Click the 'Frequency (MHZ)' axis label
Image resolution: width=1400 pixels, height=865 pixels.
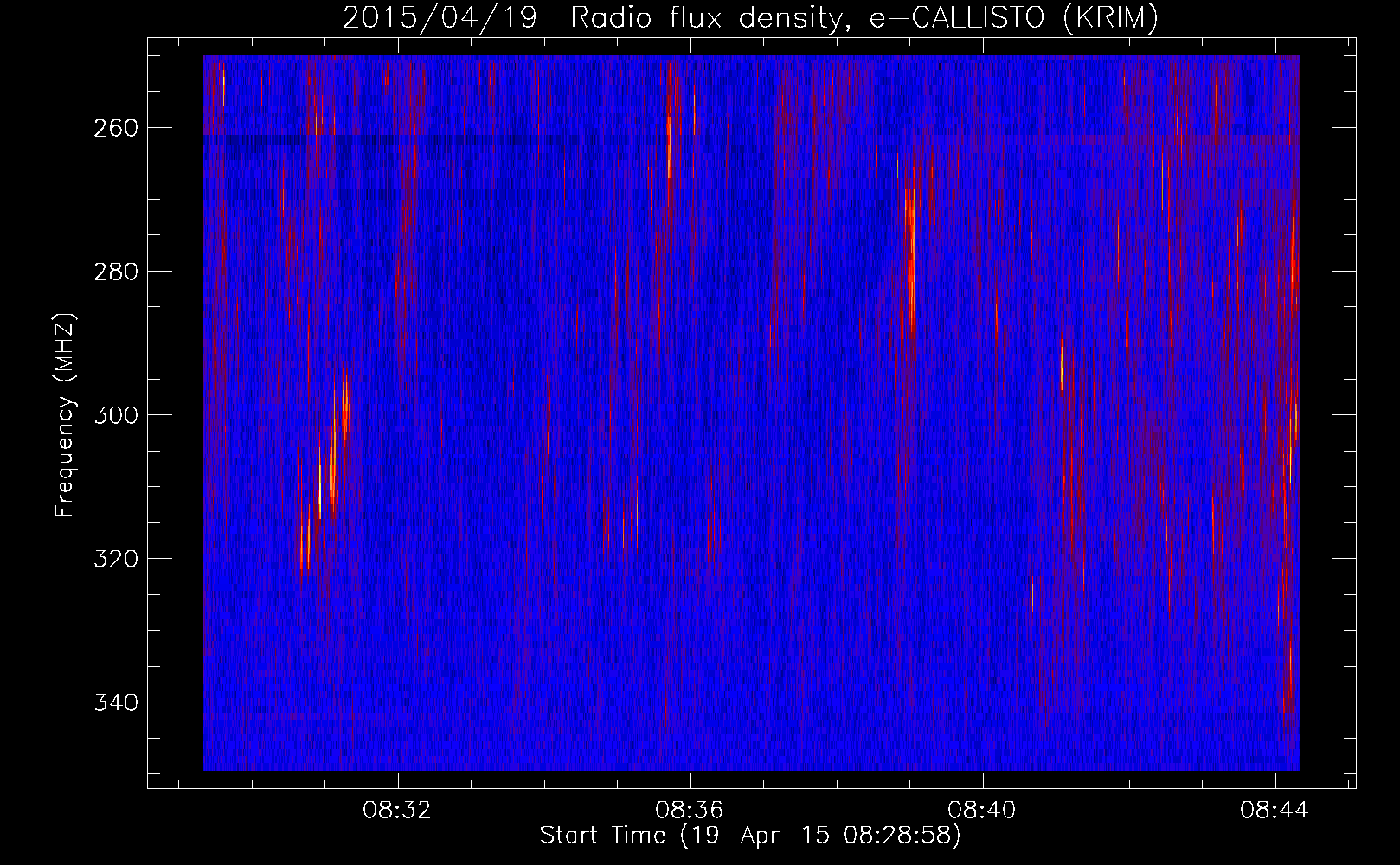coord(65,415)
